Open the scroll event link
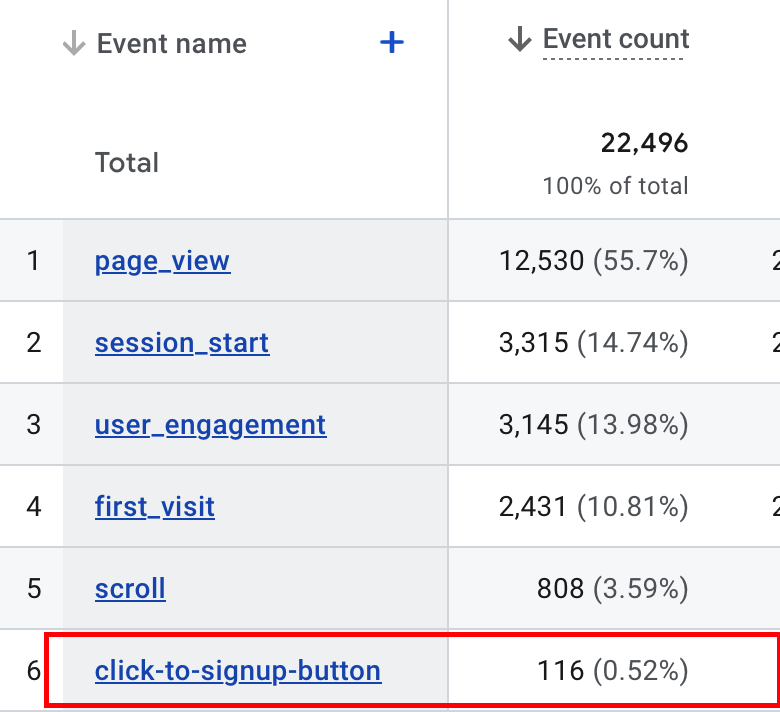The height and width of the screenshot is (712, 780). click(130, 588)
